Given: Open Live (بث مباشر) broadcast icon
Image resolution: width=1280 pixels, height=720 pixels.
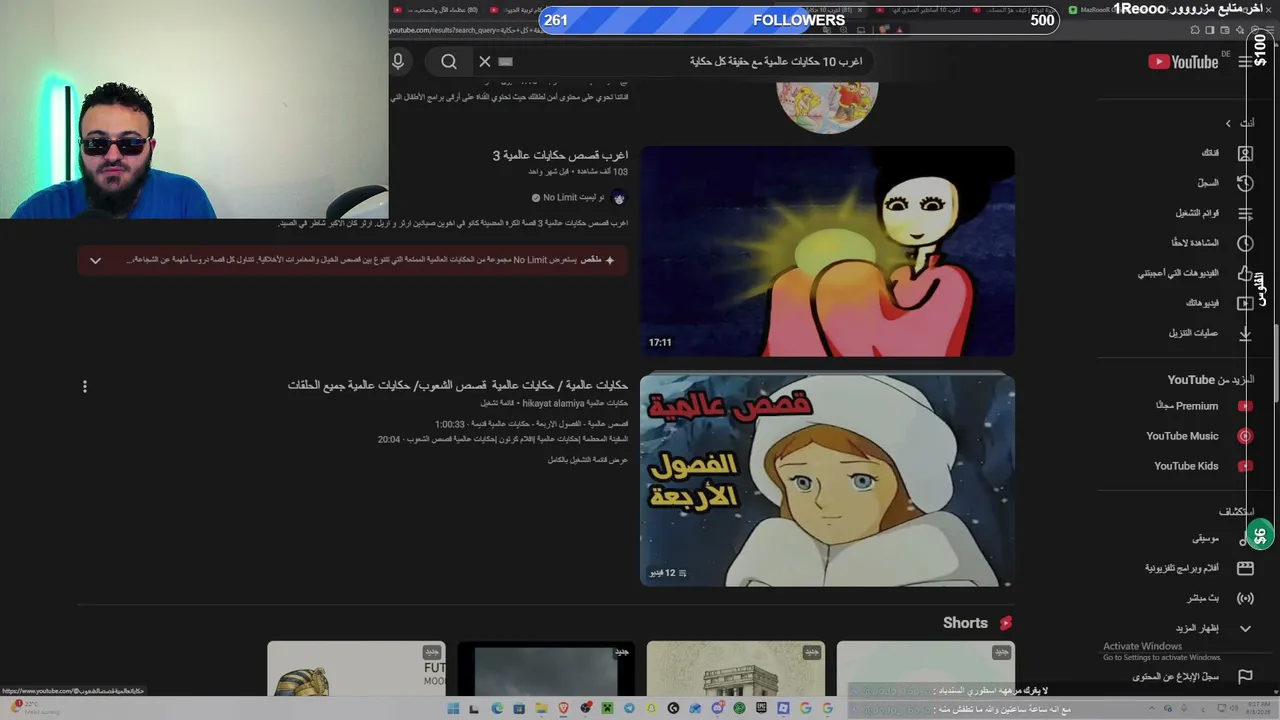Looking at the screenshot, I should 1245,598.
